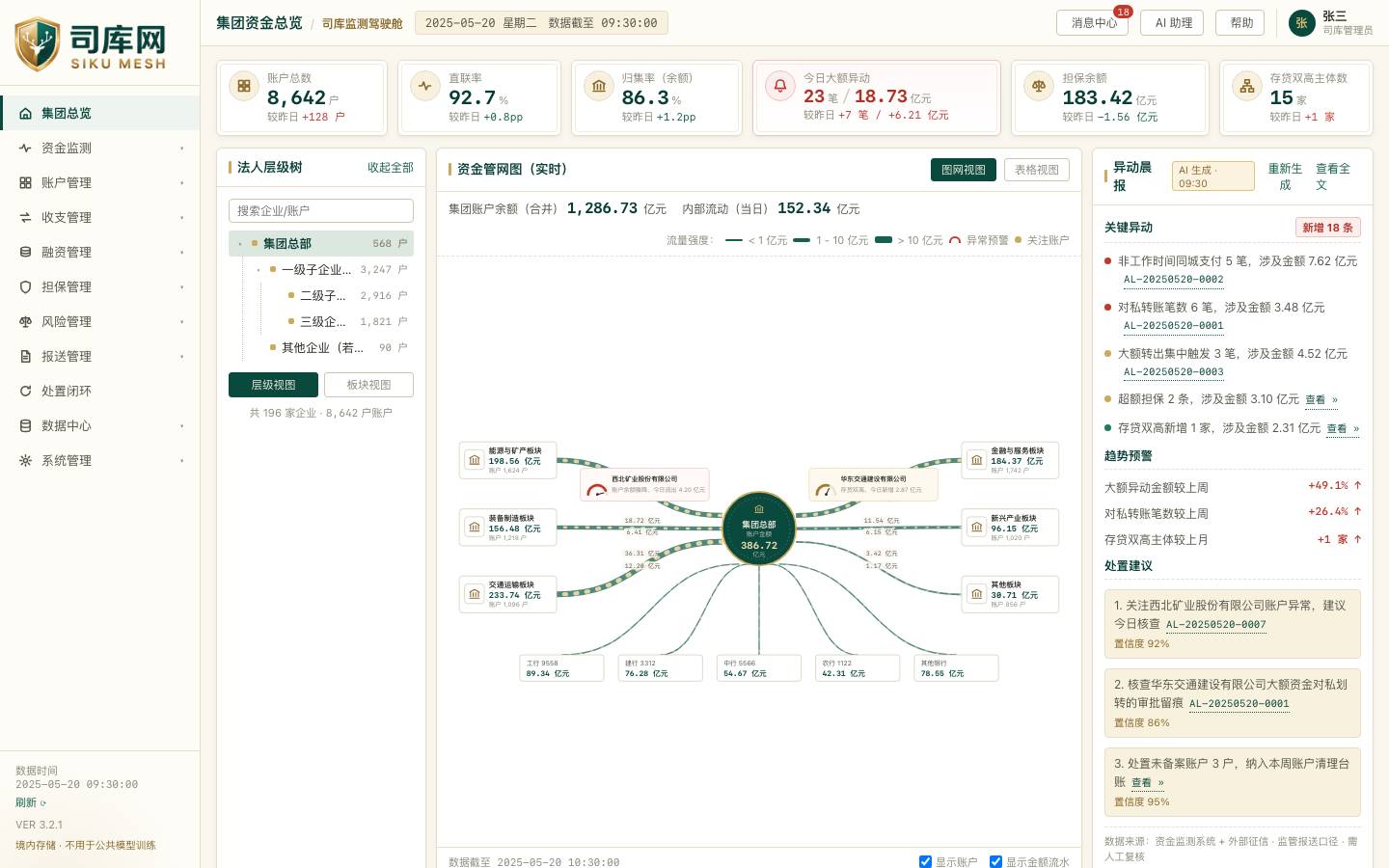The width and height of the screenshot is (1389, 868).
Task: Switch to 表格视图 tab
Action: (x=1037, y=170)
